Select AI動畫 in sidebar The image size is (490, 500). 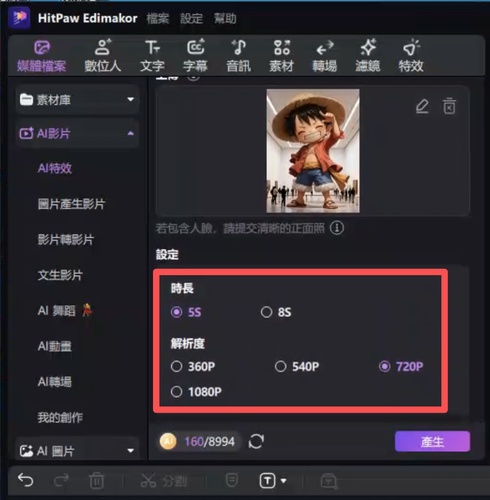point(55,346)
